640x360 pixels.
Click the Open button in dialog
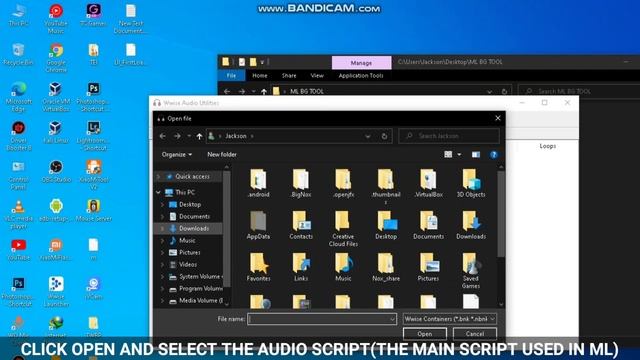424,334
